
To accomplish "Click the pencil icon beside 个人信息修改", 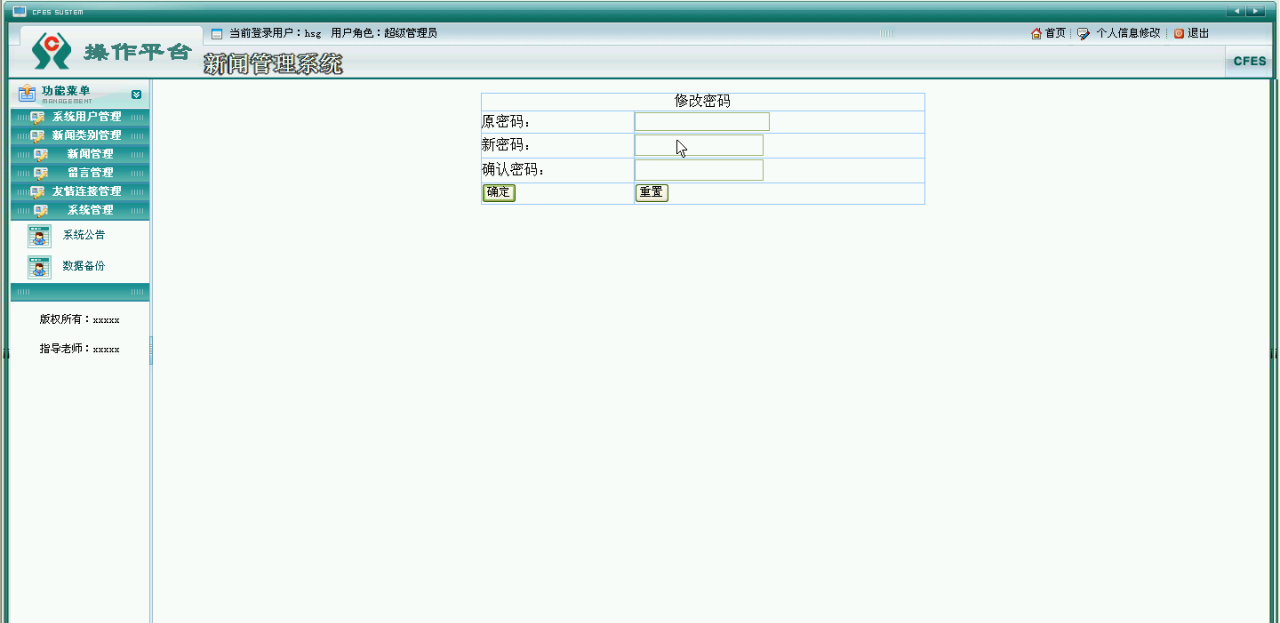I will click(x=1083, y=33).
